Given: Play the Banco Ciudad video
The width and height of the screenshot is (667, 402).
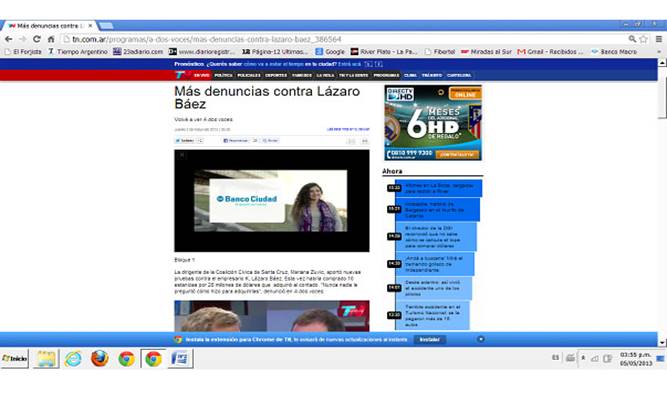Looking at the screenshot, I should (271, 200).
